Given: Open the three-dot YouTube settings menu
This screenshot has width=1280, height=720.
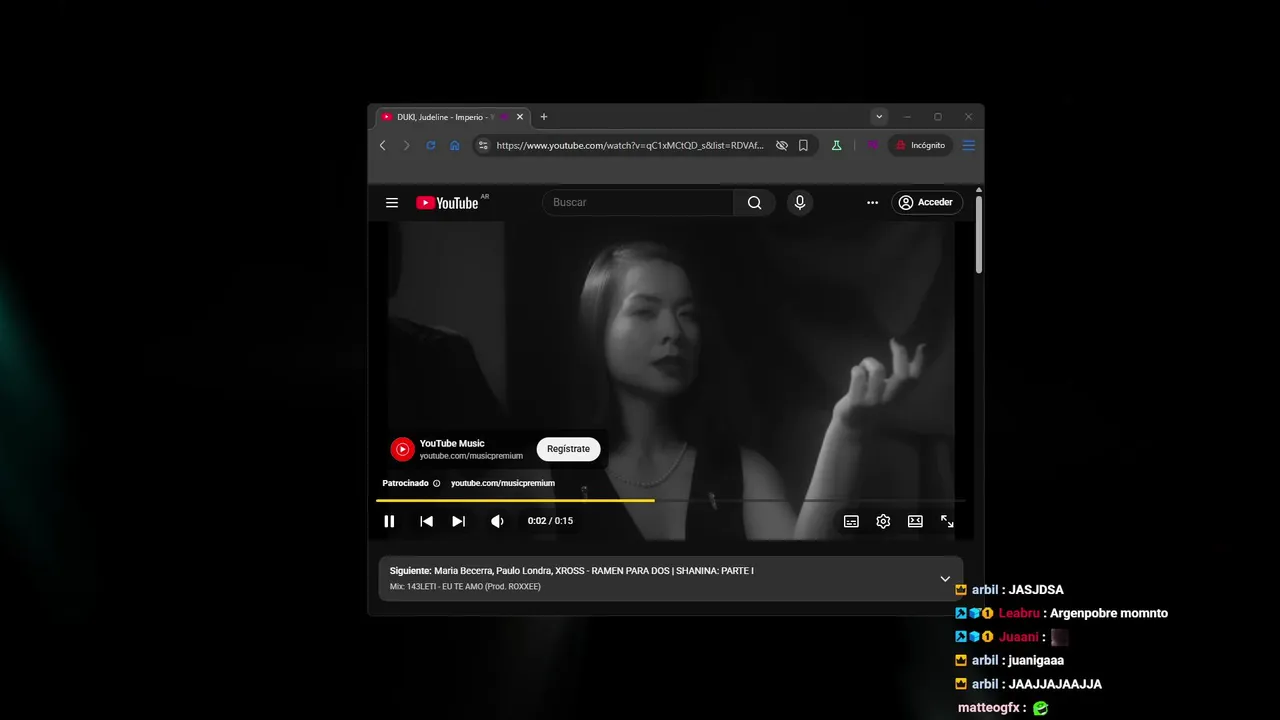Looking at the screenshot, I should coord(872,202).
